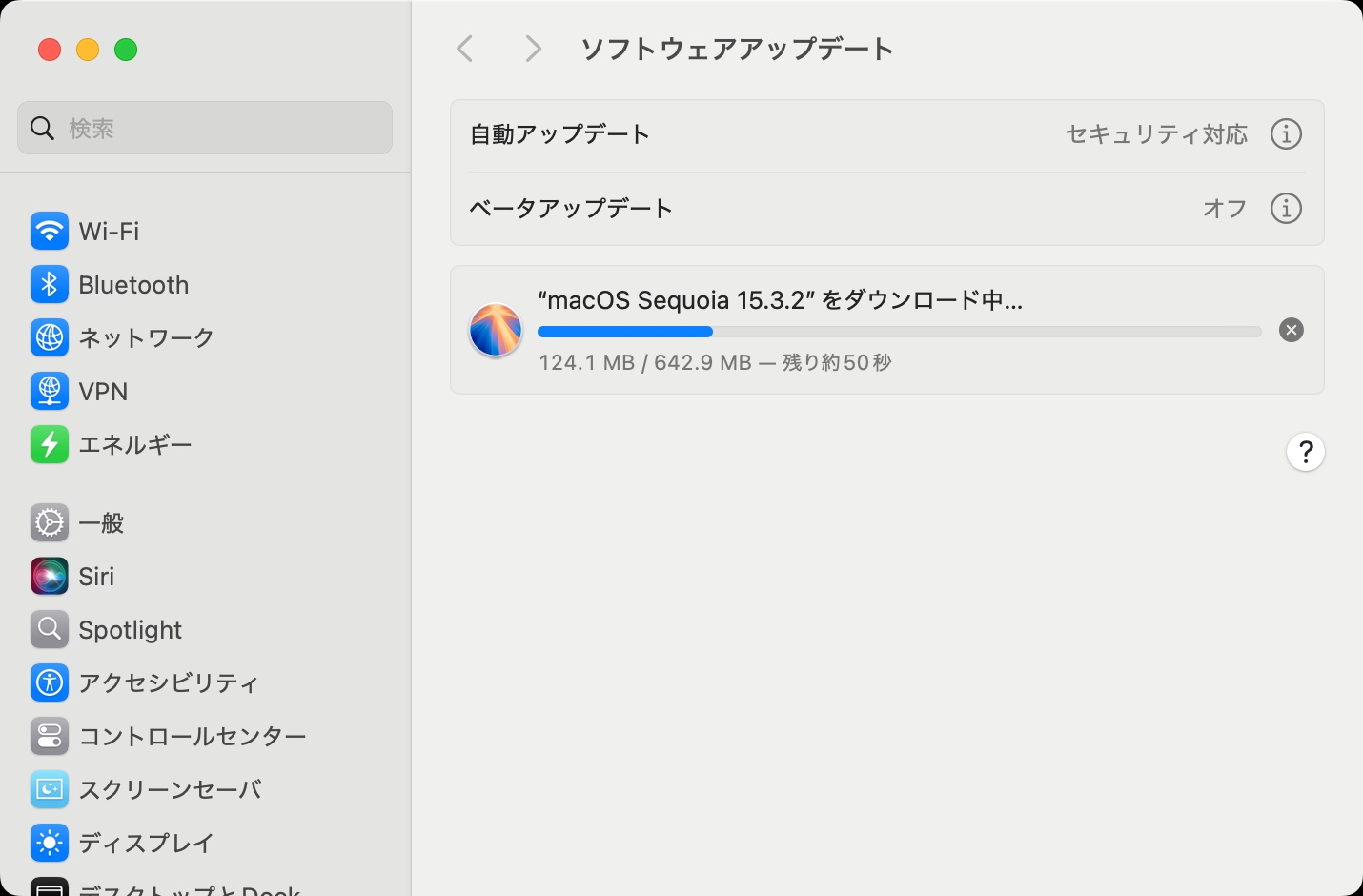Select the ディスプレイ label in sidebar
The width and height of the screenshot is (1363, 896).
146,843
